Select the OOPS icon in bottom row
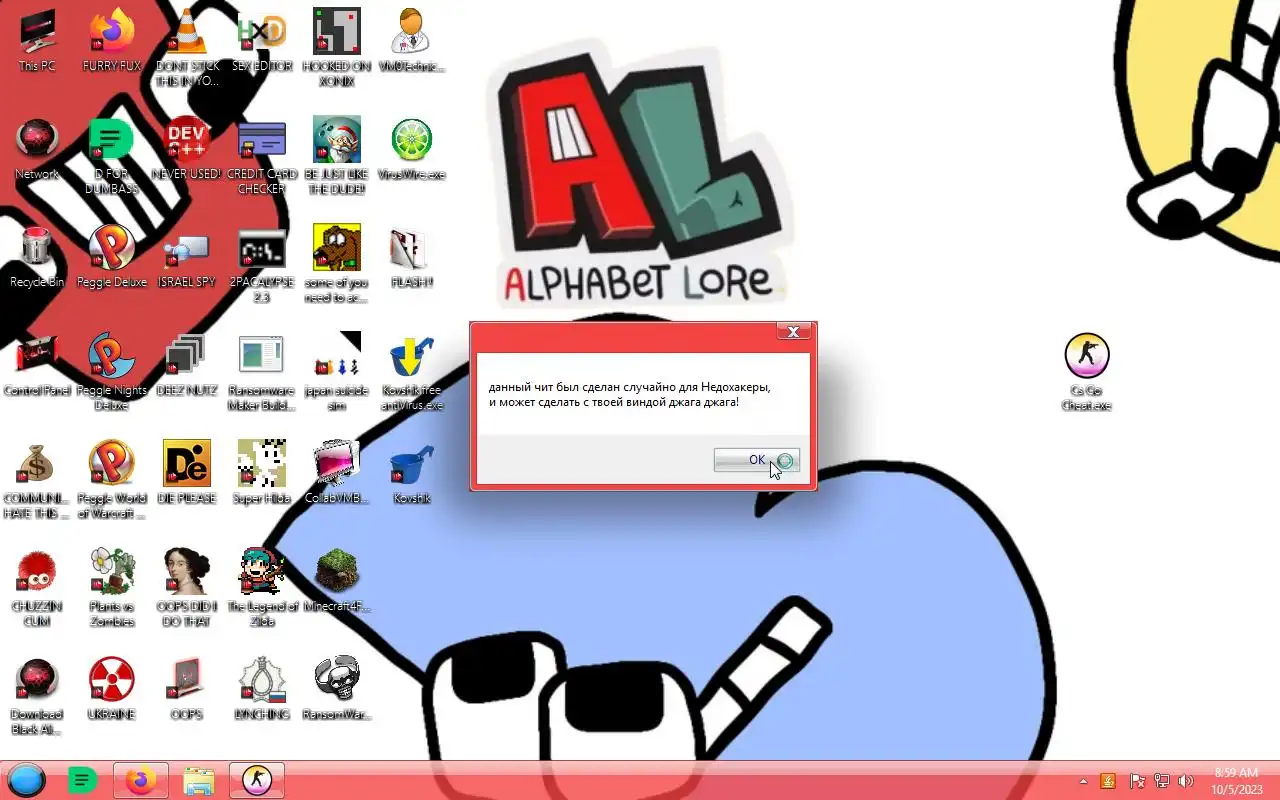 [x=187, y=688]
